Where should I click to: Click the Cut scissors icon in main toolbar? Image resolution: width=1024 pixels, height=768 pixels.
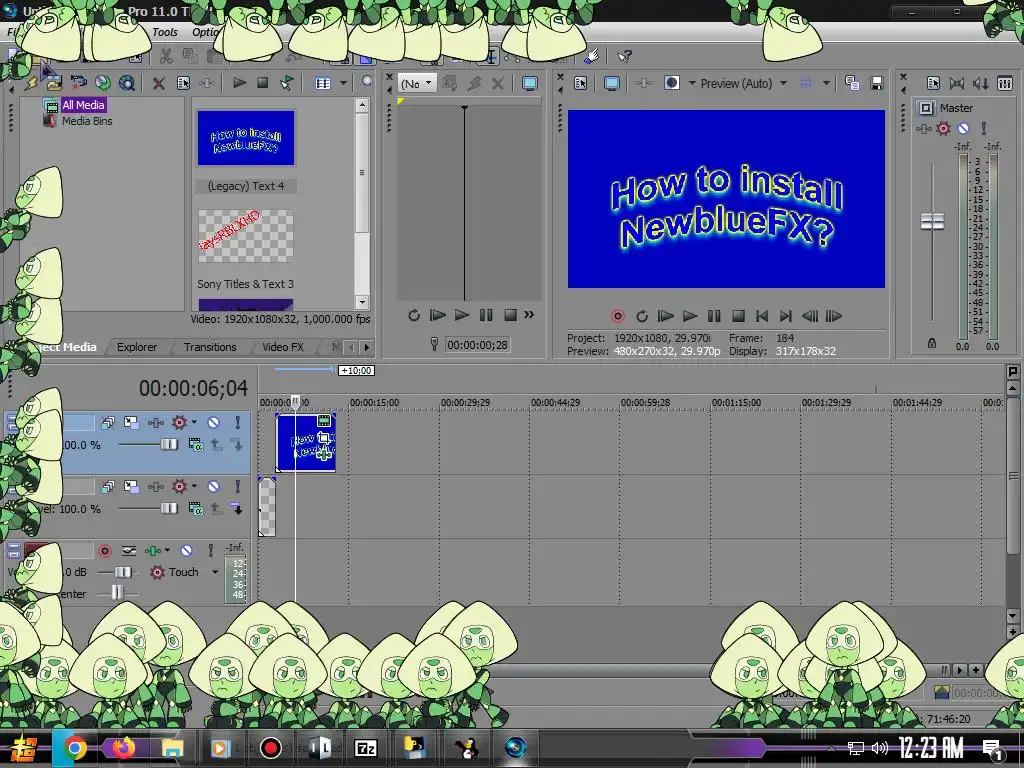point(166,57)
